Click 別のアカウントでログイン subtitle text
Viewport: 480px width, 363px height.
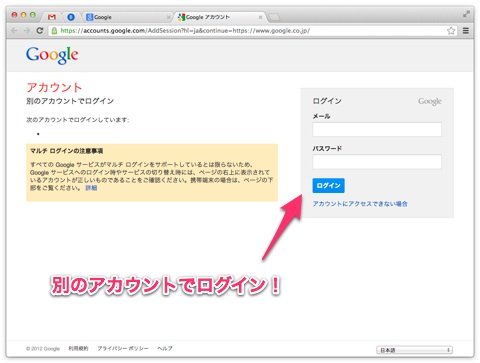[70, 101]
